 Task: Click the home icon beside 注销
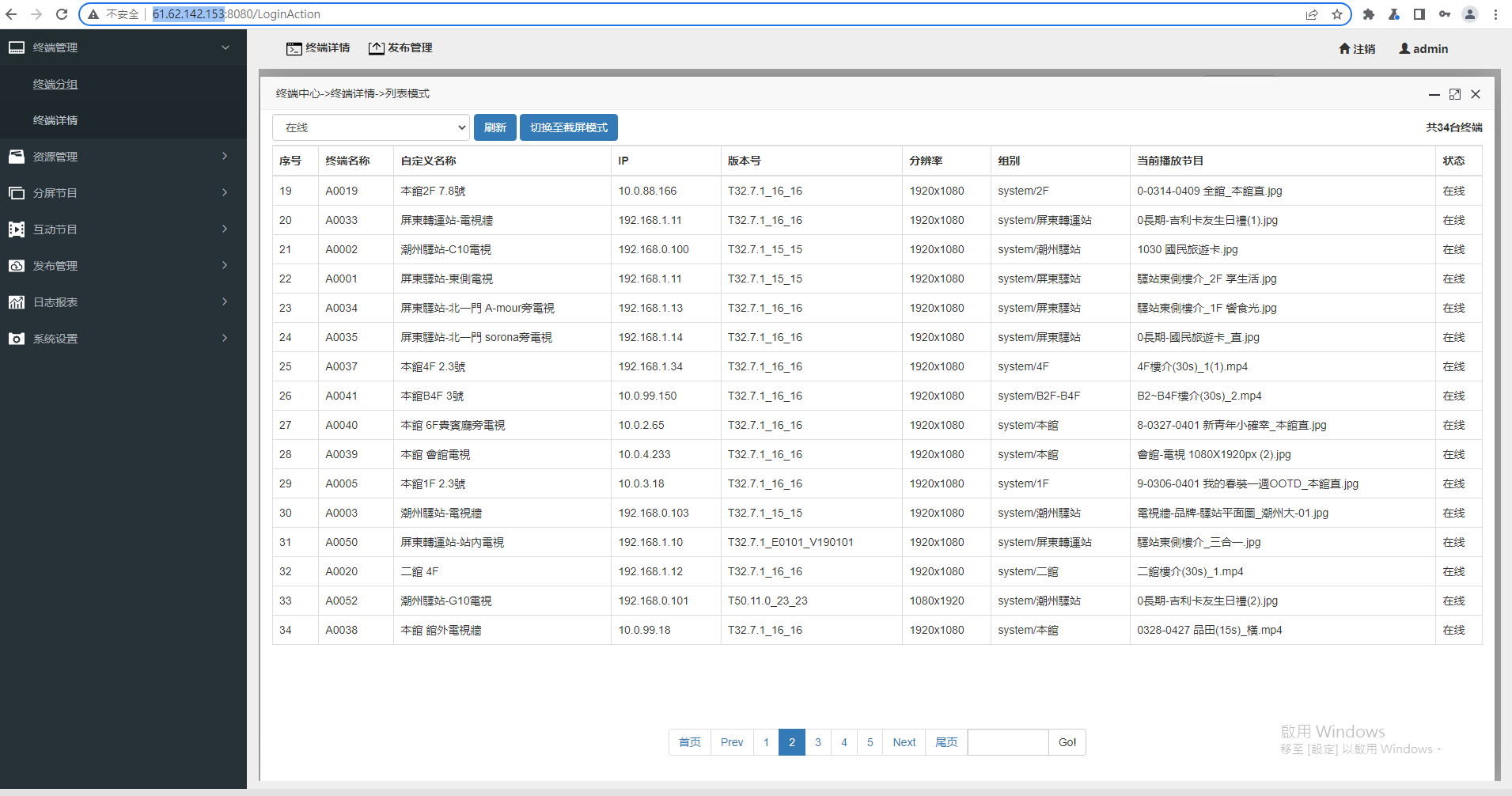point(1344,48)
